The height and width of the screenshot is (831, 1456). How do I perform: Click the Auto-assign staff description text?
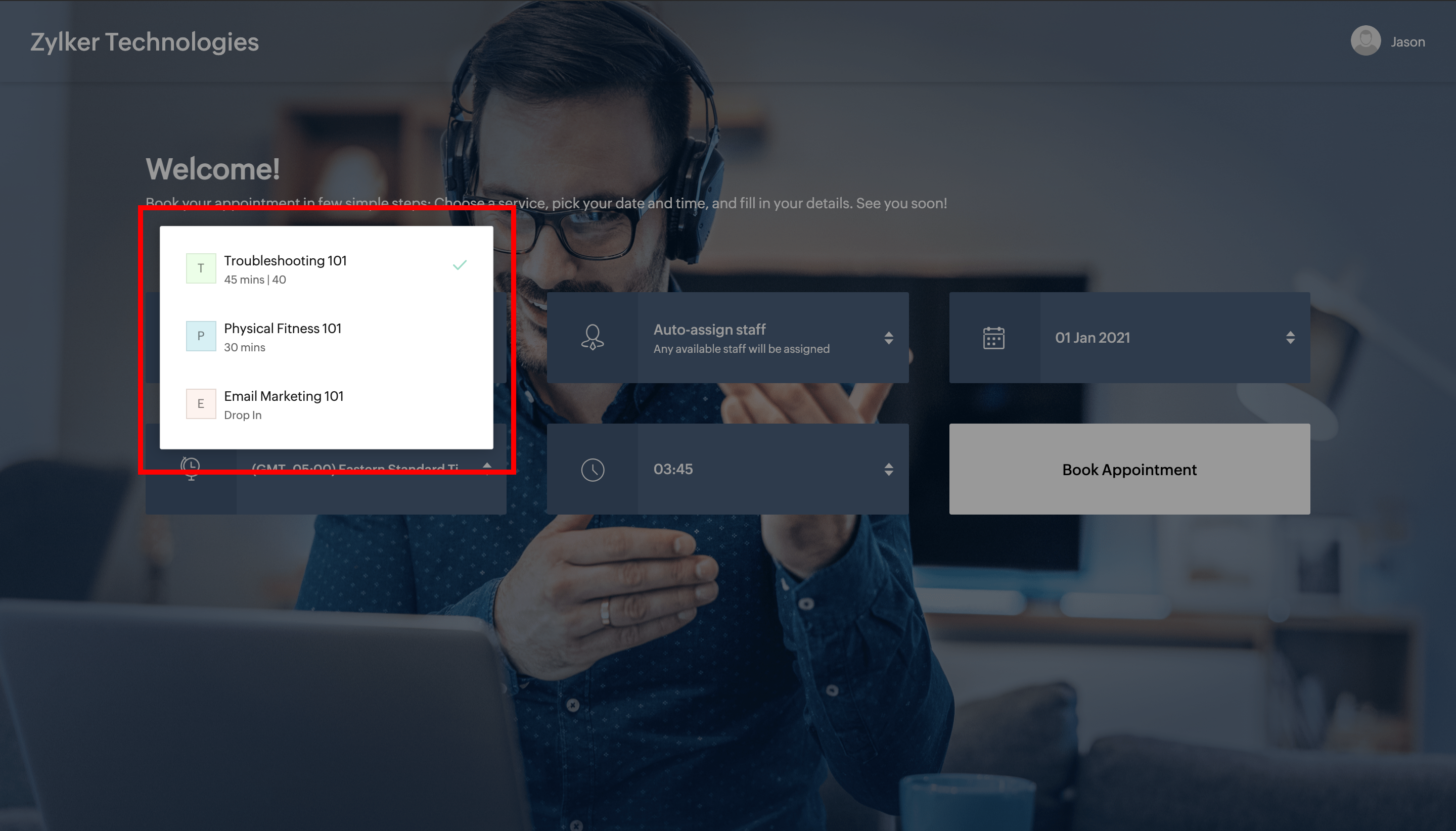(741, 349)
